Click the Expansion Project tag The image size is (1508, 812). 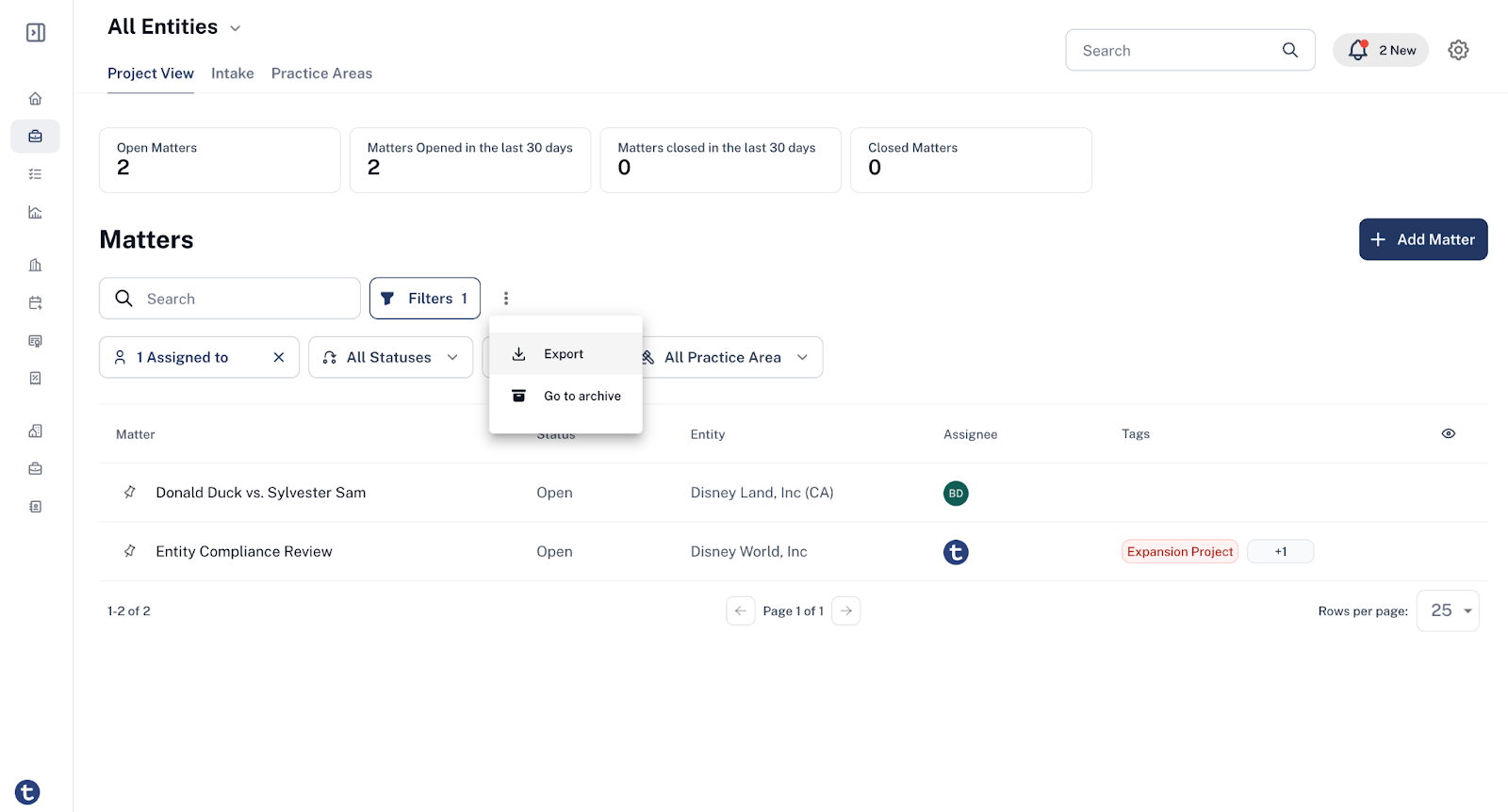(1180, 551)
